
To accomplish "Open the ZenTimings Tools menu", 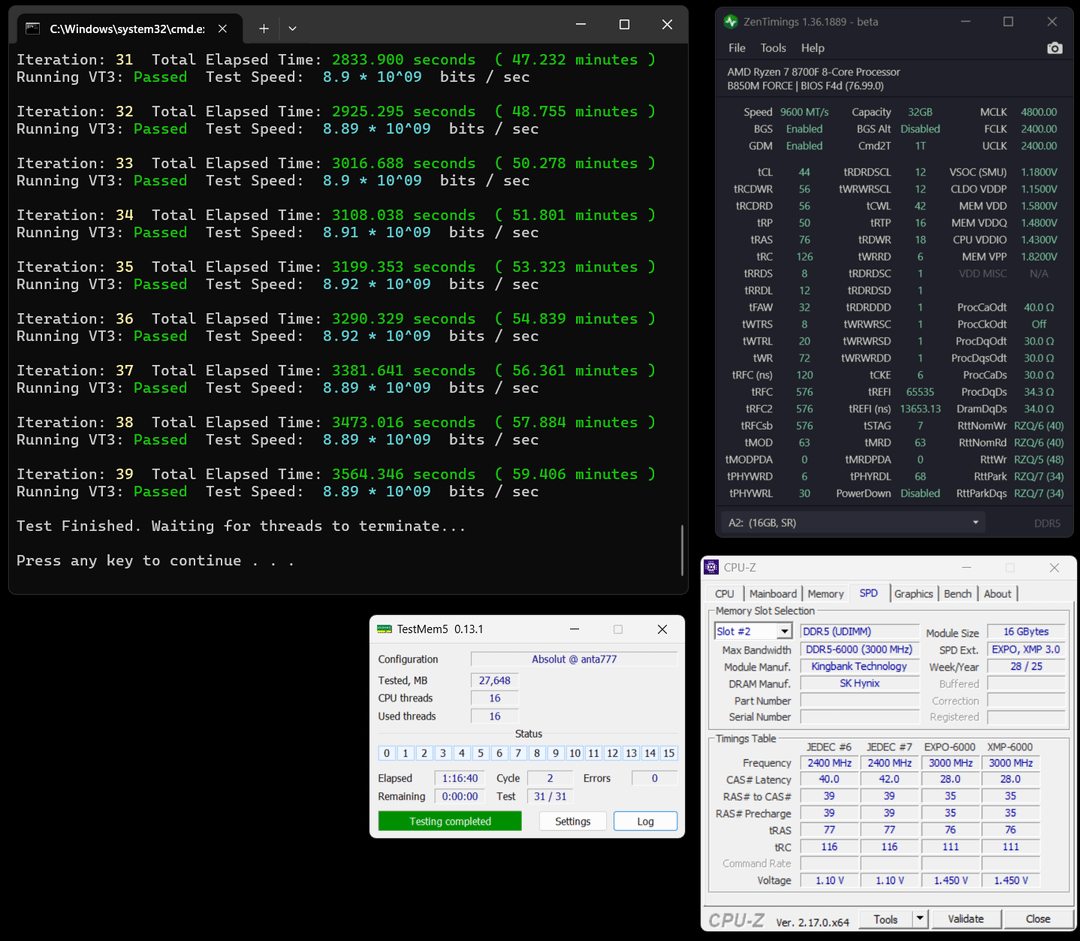I will click(773, 48).
